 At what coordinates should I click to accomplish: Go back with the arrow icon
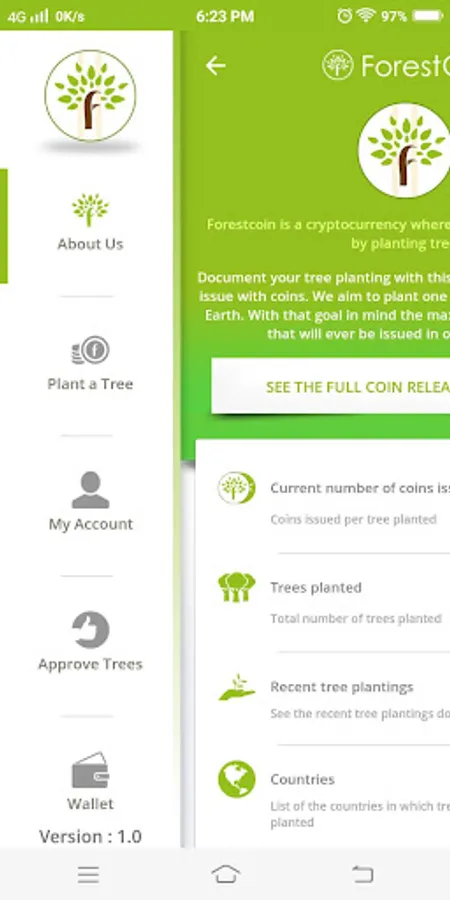215,66
